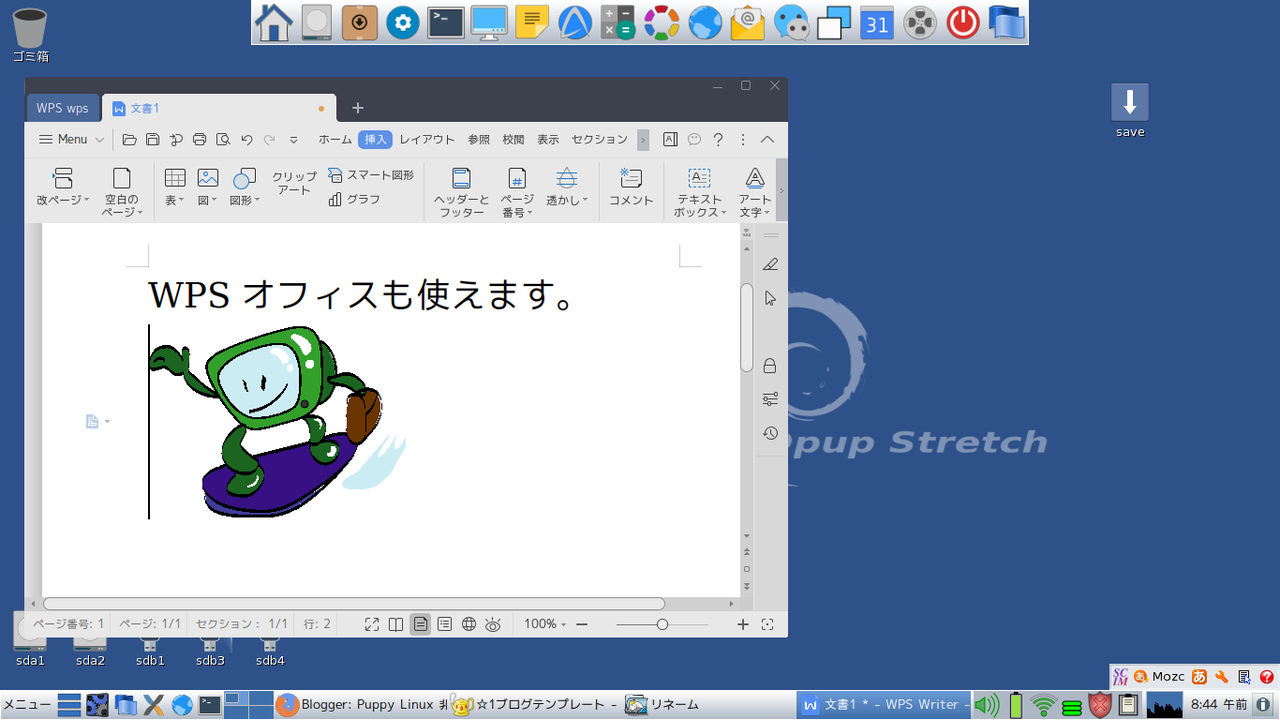1280x720 pixels.
Task: Open a new tab with plus button
Action: pyautogui.click(x=357, y=108)
